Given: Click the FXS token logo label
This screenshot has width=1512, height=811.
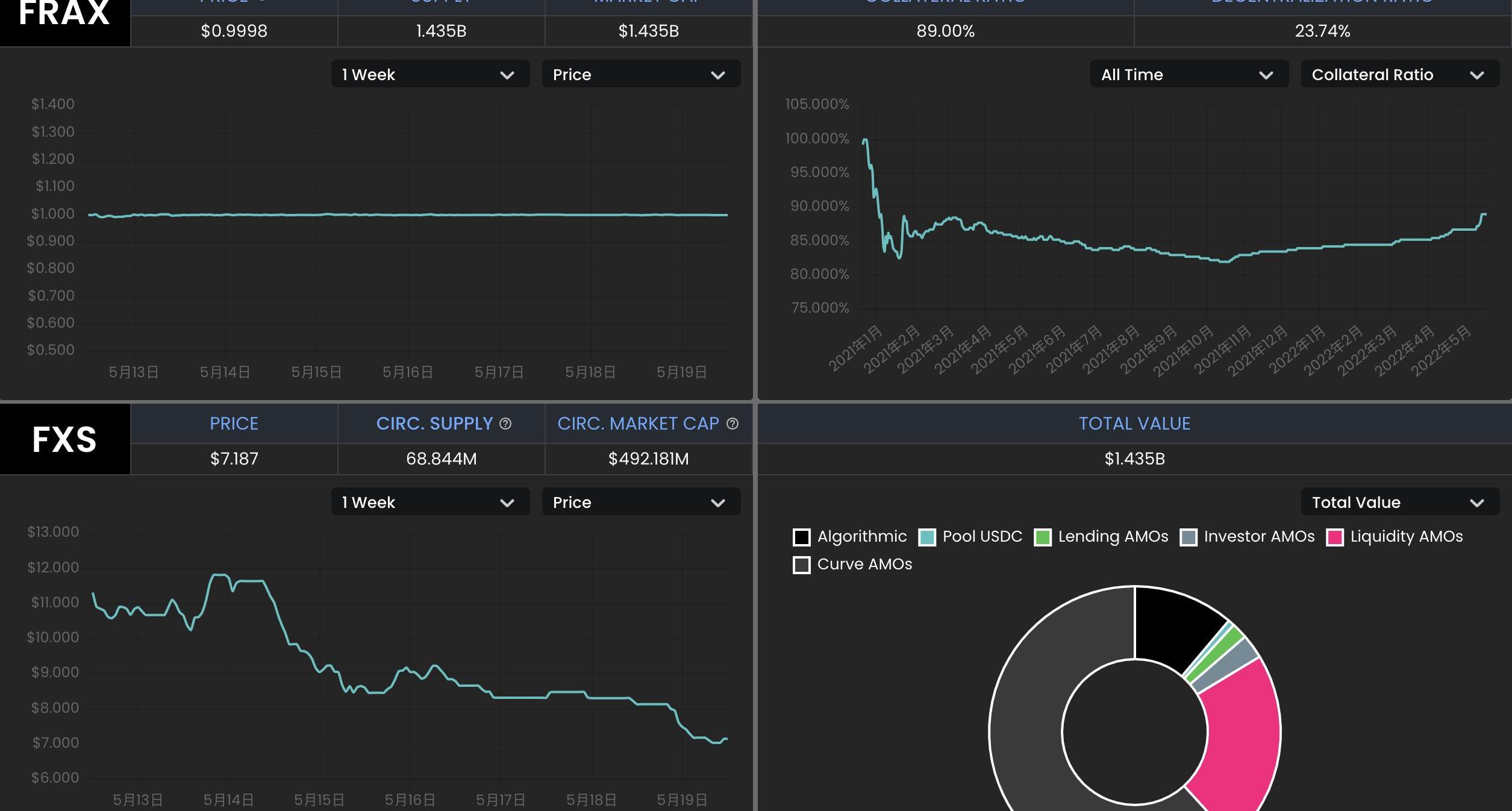Looking at the screenshot, I should click(x=64, y=439).
